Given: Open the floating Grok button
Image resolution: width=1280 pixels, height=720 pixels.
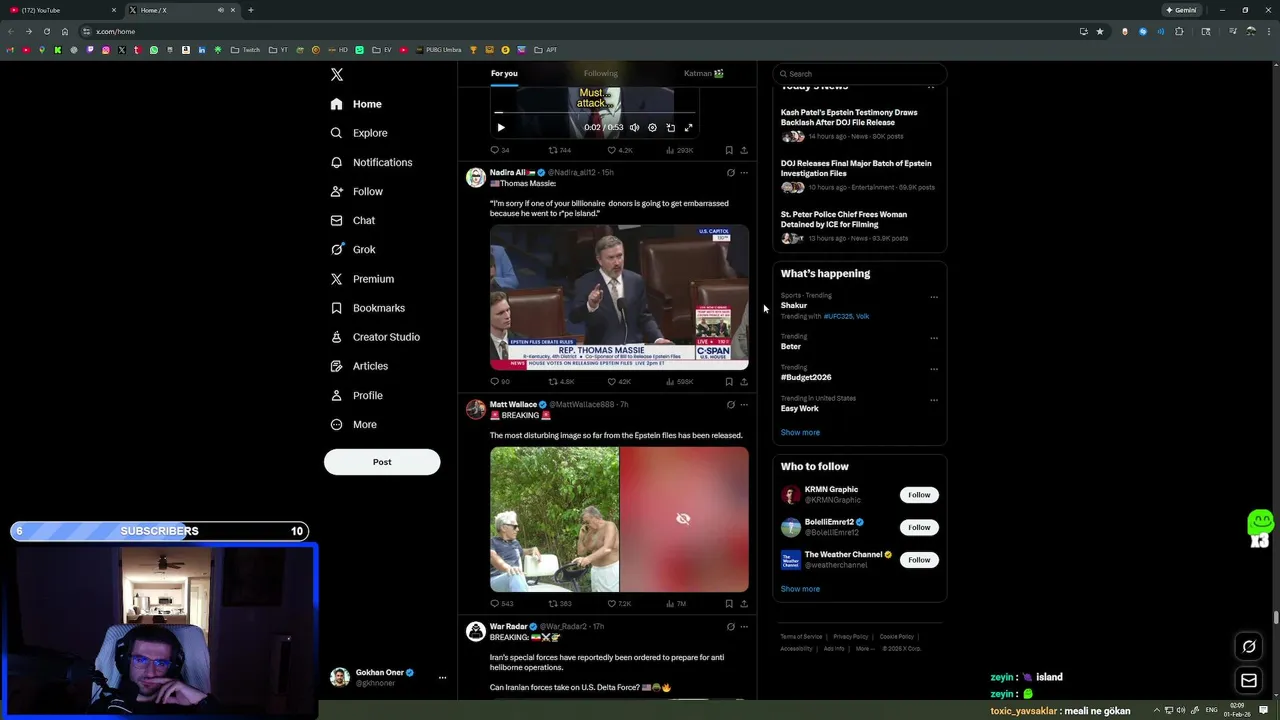Looking at the screenshot, I should tap(1249, 647).
